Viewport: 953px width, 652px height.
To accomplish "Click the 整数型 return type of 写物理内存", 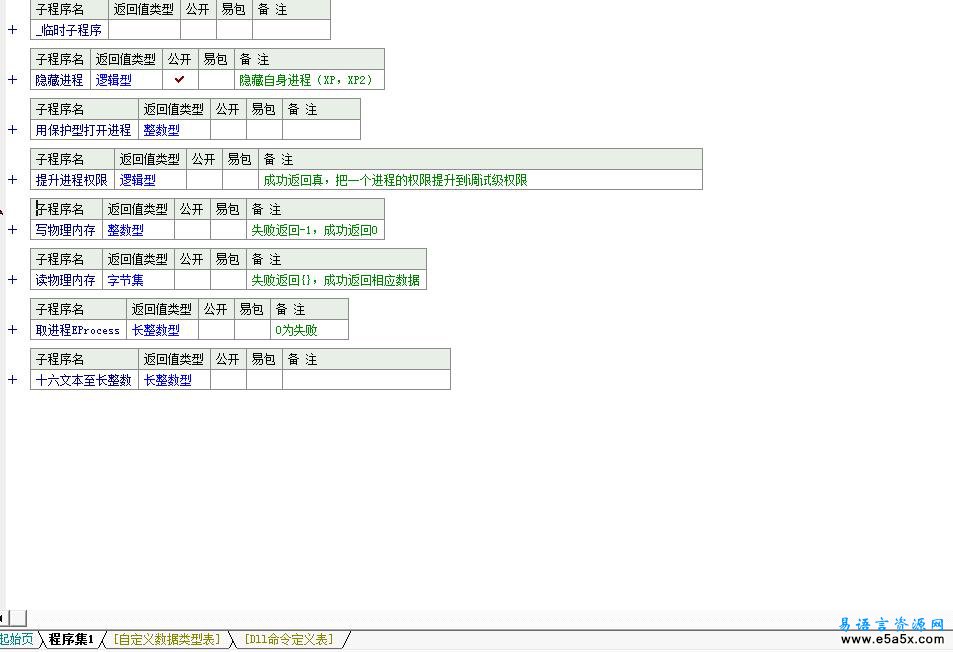I will pyautogui.click(x=139, y=230).
